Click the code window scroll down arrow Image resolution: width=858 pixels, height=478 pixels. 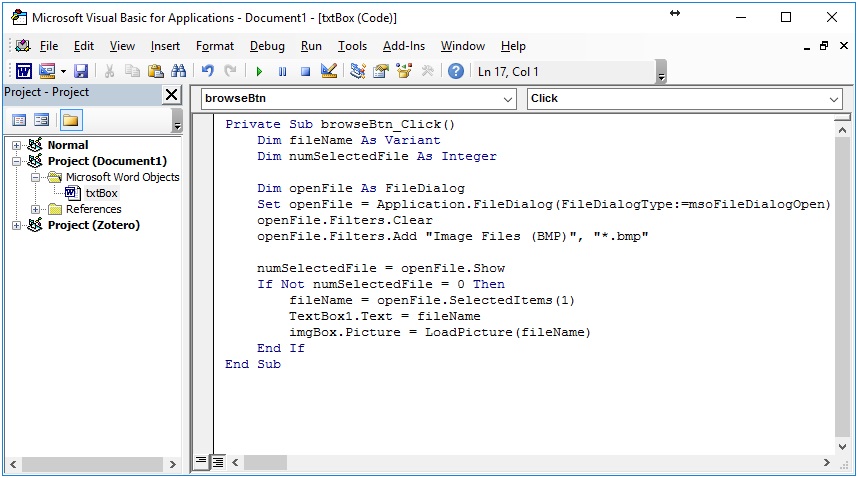coord(842,446)
